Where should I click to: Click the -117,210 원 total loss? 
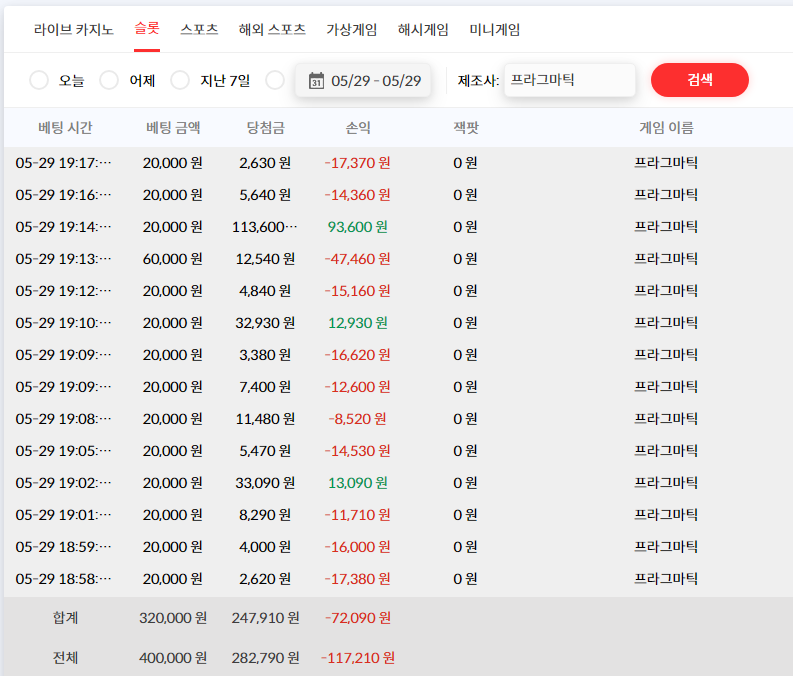point(358,657)
